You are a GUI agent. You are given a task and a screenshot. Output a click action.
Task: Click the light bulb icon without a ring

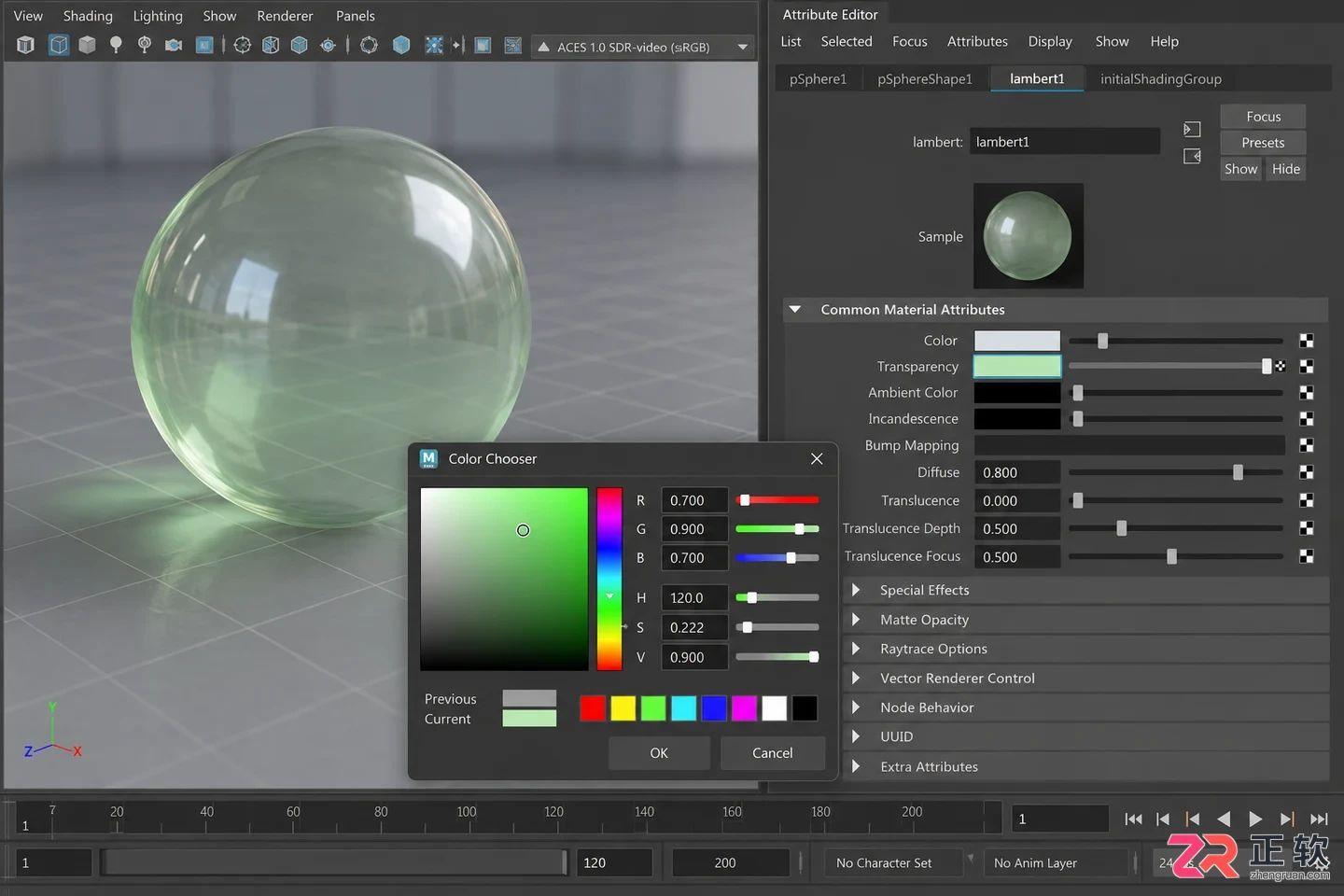(x=116, y=45)
